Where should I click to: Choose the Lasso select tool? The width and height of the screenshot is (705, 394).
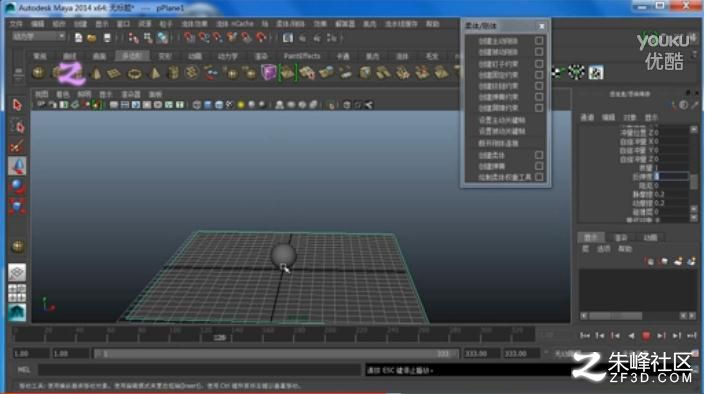17,126
